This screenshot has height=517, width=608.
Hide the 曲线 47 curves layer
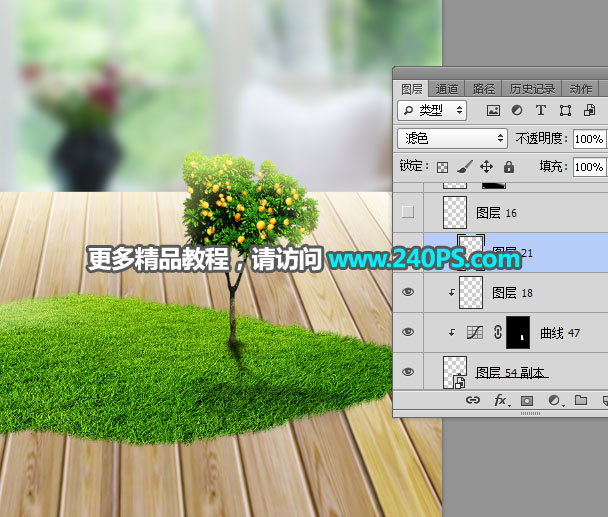tap(407, 332)
